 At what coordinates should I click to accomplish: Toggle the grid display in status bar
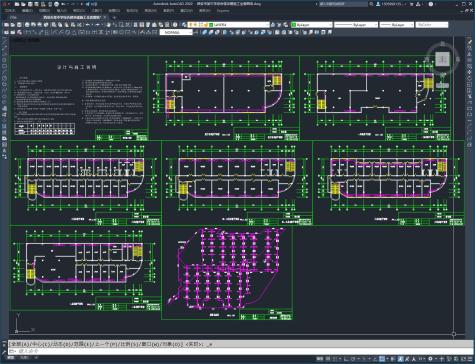(x=328, y=359)
